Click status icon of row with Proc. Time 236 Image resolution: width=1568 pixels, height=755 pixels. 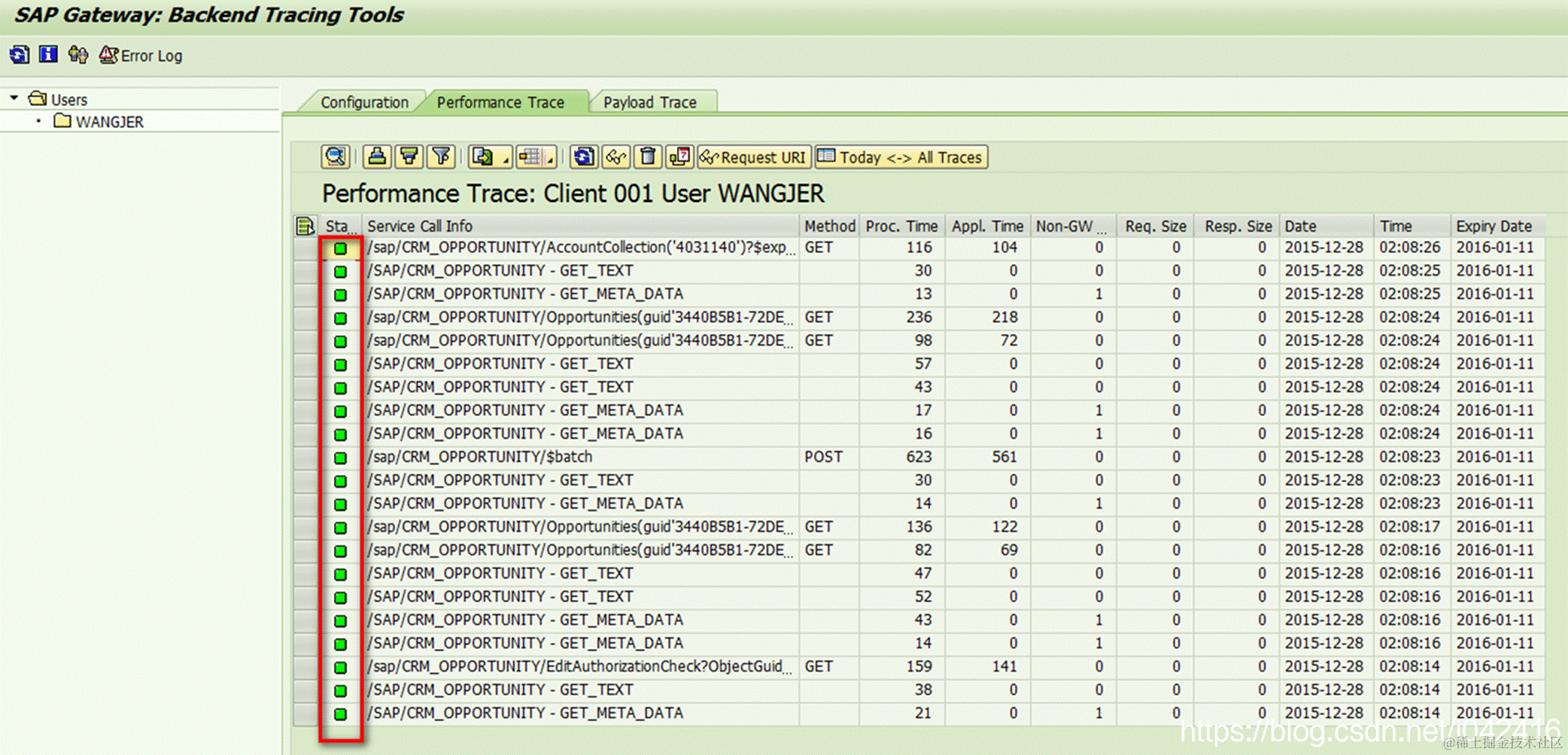click(341, 318)
